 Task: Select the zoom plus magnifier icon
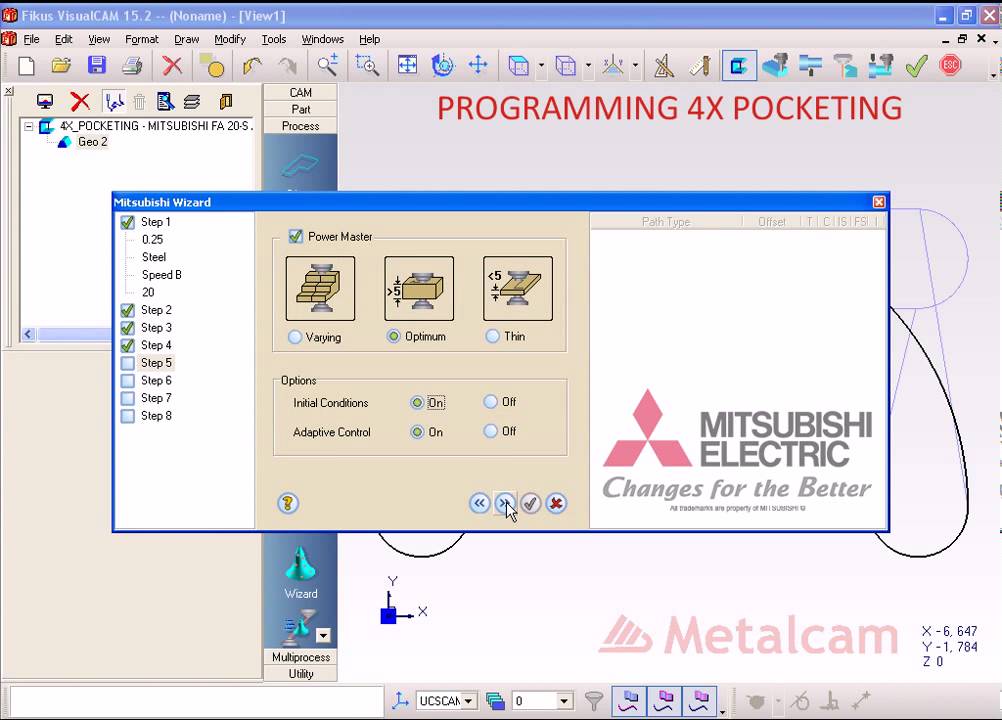click(x=328, y=65)
